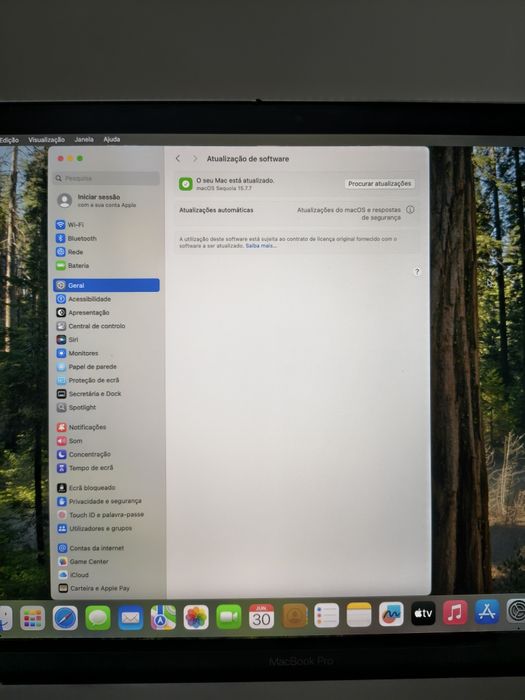Open Freeform from the Dock
525x700 pixels.
[391, 614]
